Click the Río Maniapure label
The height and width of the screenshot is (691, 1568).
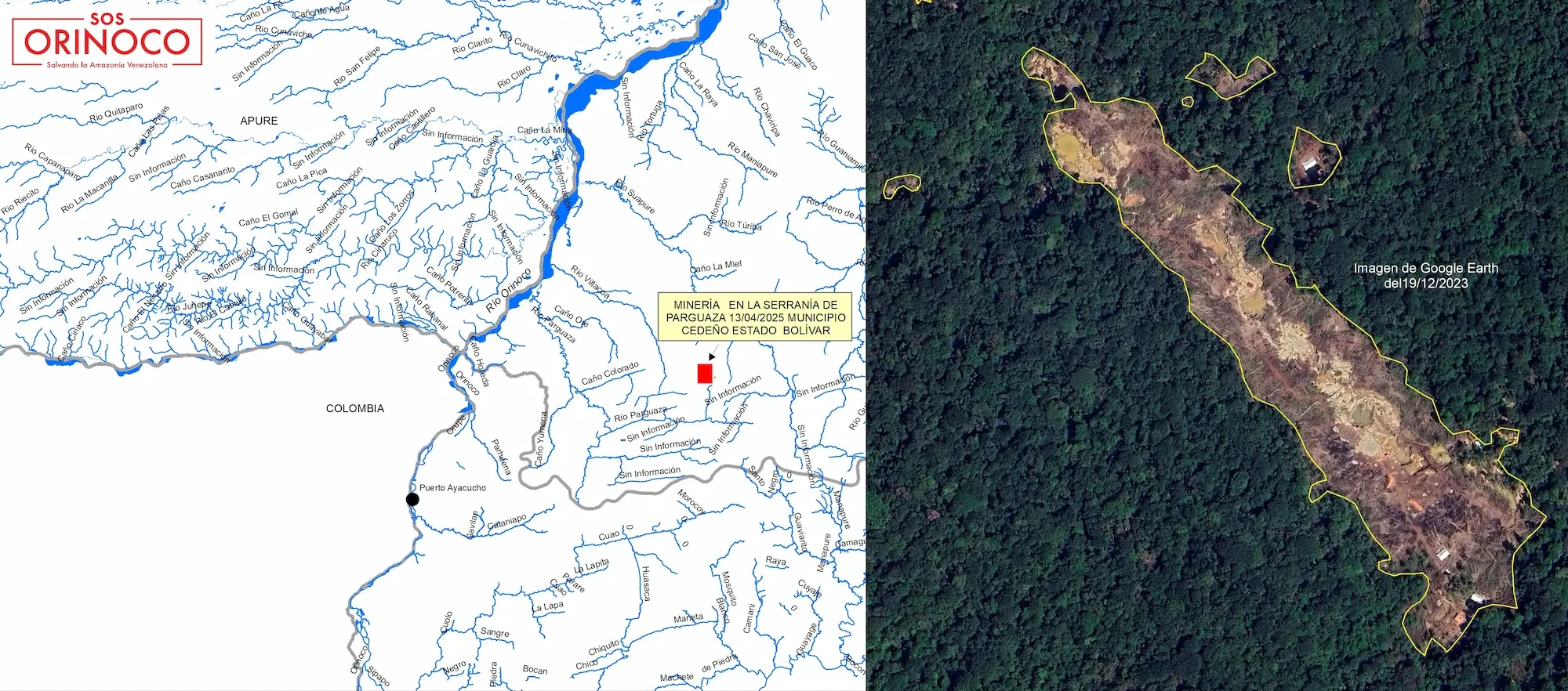[x=753, y=160]
